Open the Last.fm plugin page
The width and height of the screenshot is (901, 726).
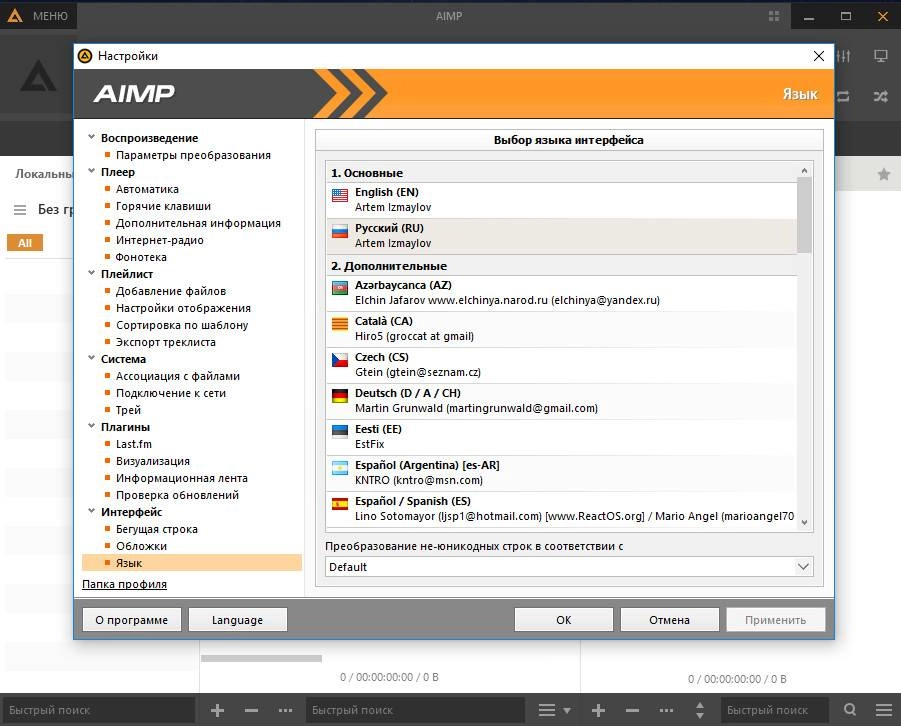coord(134,444)
